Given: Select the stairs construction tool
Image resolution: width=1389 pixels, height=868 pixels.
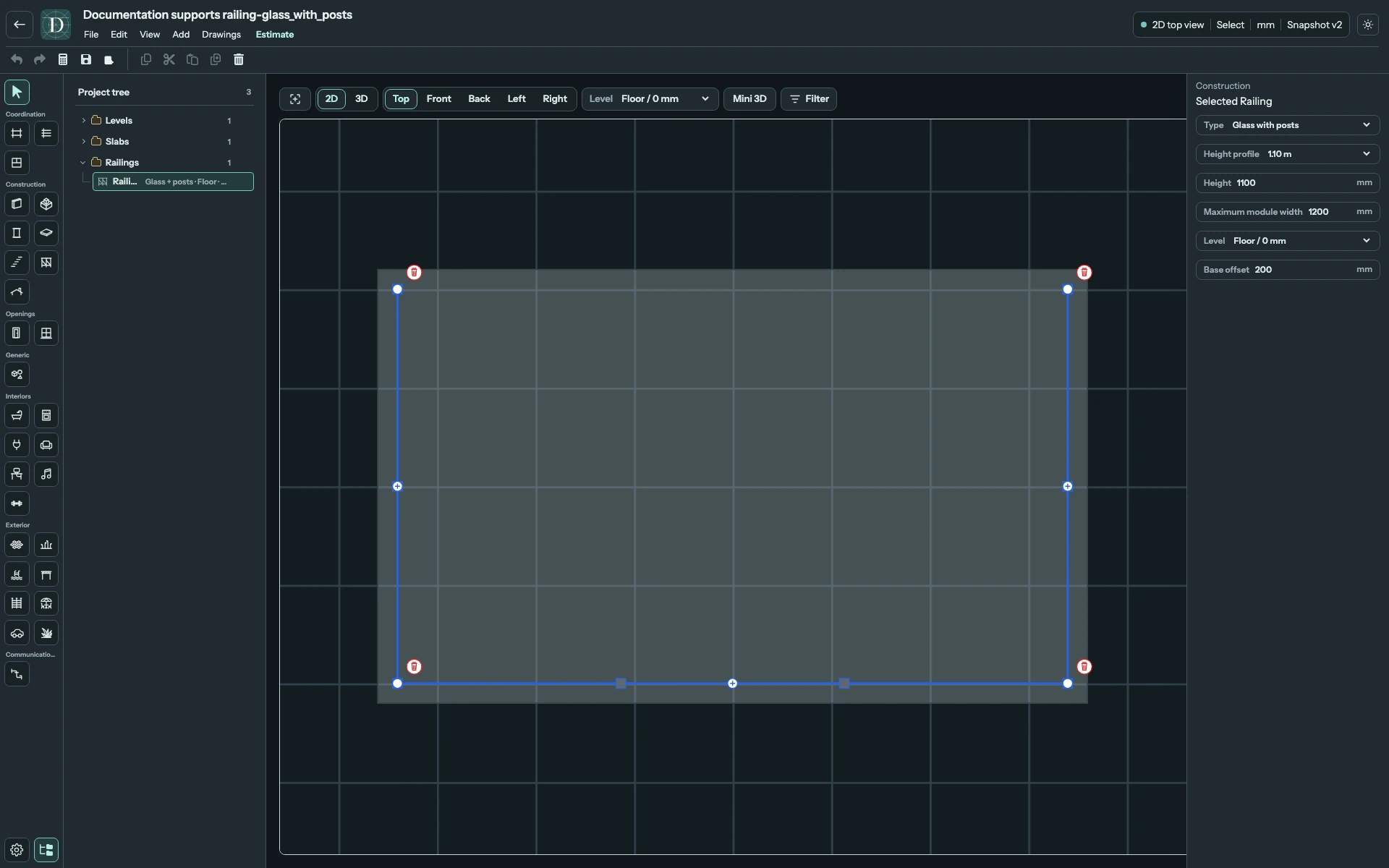Looking at the screenshot, I should coord(17,263).
